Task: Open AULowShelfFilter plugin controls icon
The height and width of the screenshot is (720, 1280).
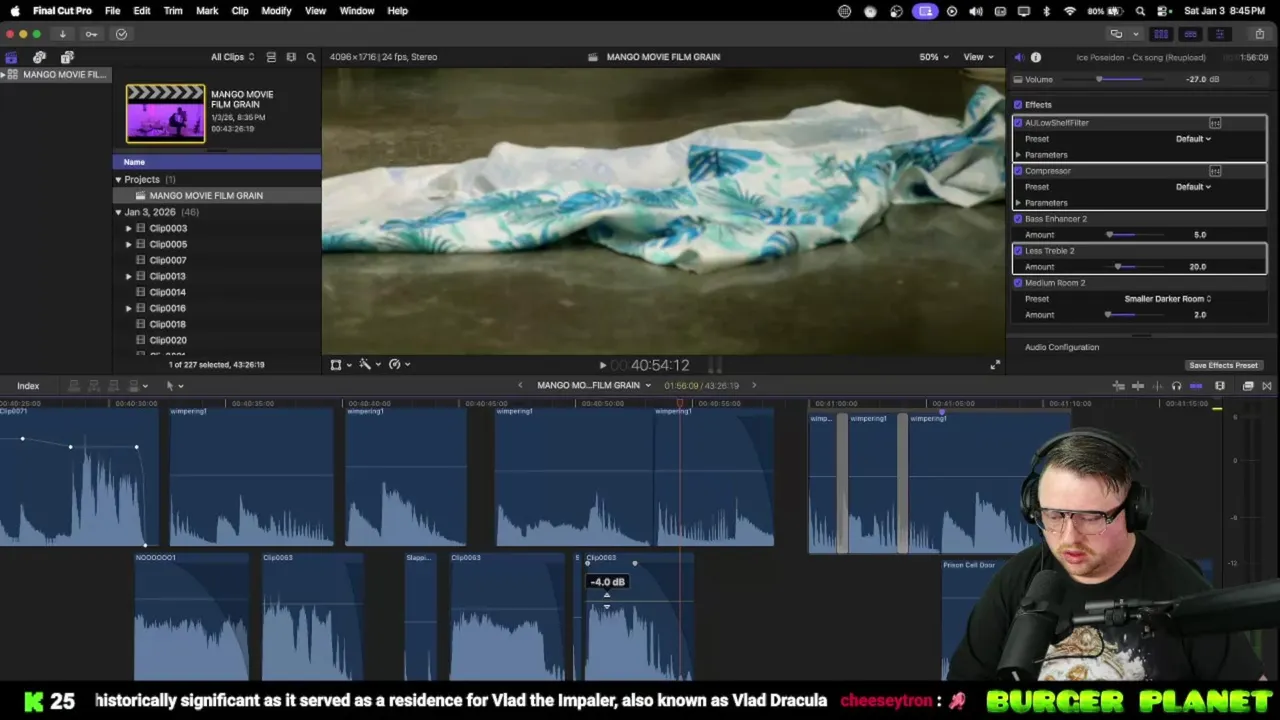Action: coord(1215,123)
